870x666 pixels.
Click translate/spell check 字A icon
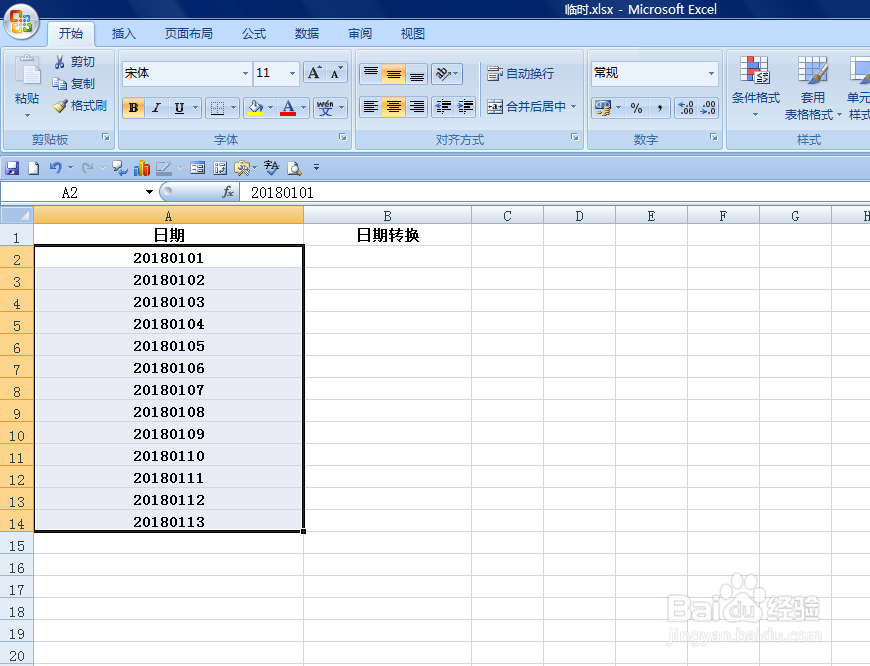(271, 168)
